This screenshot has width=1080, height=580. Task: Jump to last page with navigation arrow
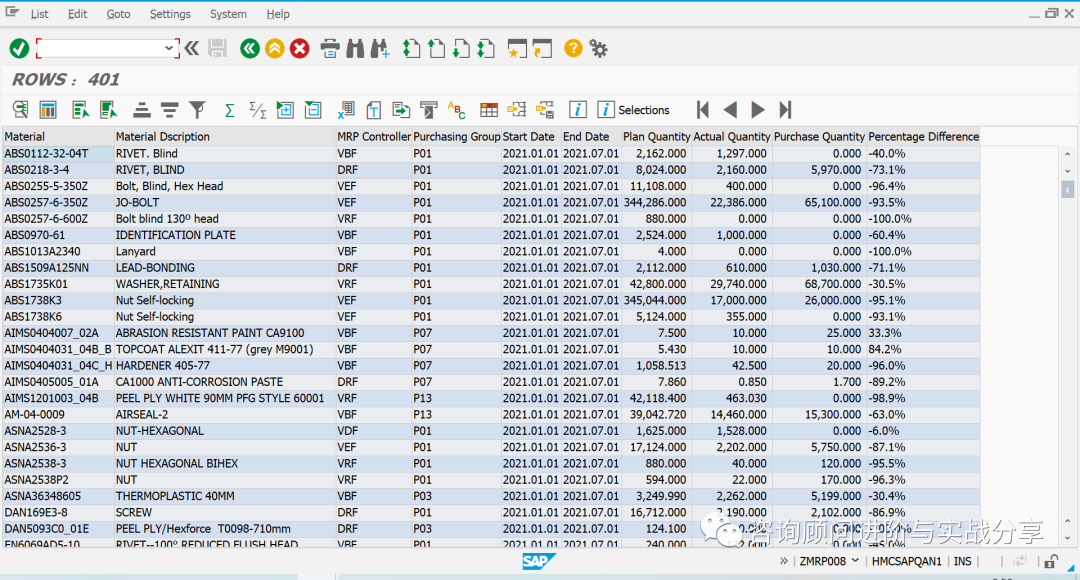pyautogui.click(x=782, y=110)
